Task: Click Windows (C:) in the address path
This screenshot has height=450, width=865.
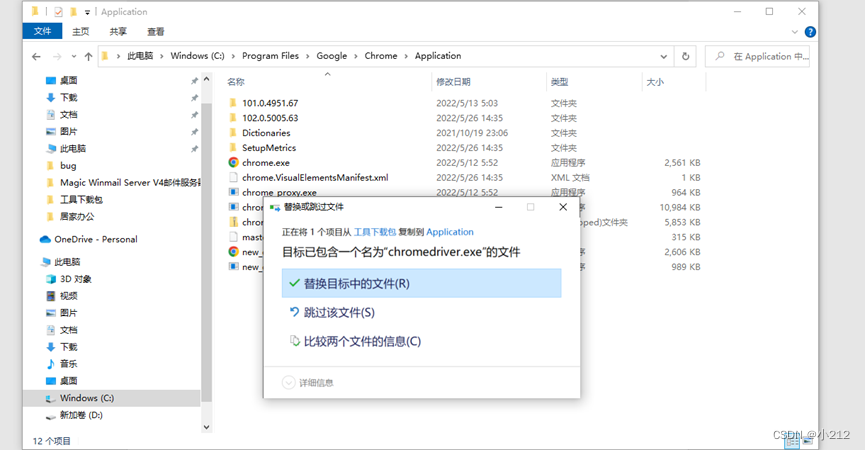Action: click(x=197, y=56)
